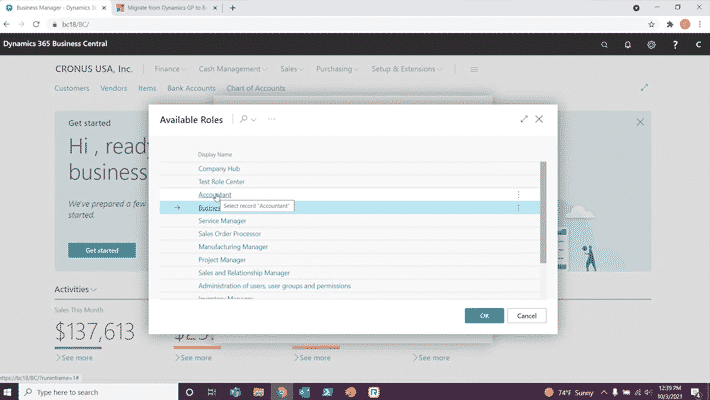Screen dimensions: 710x400
Task: Click the Available Roles list scrollbar
Action: (x=543, y=212)
